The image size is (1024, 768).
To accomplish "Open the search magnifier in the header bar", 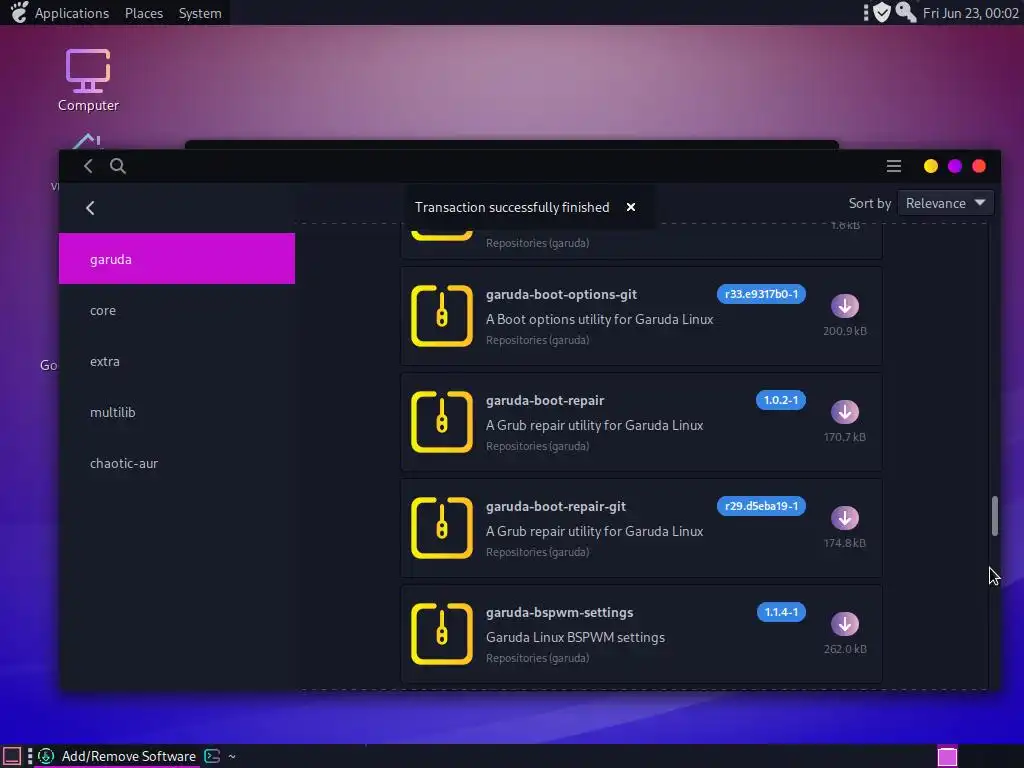I will (118, 166).
